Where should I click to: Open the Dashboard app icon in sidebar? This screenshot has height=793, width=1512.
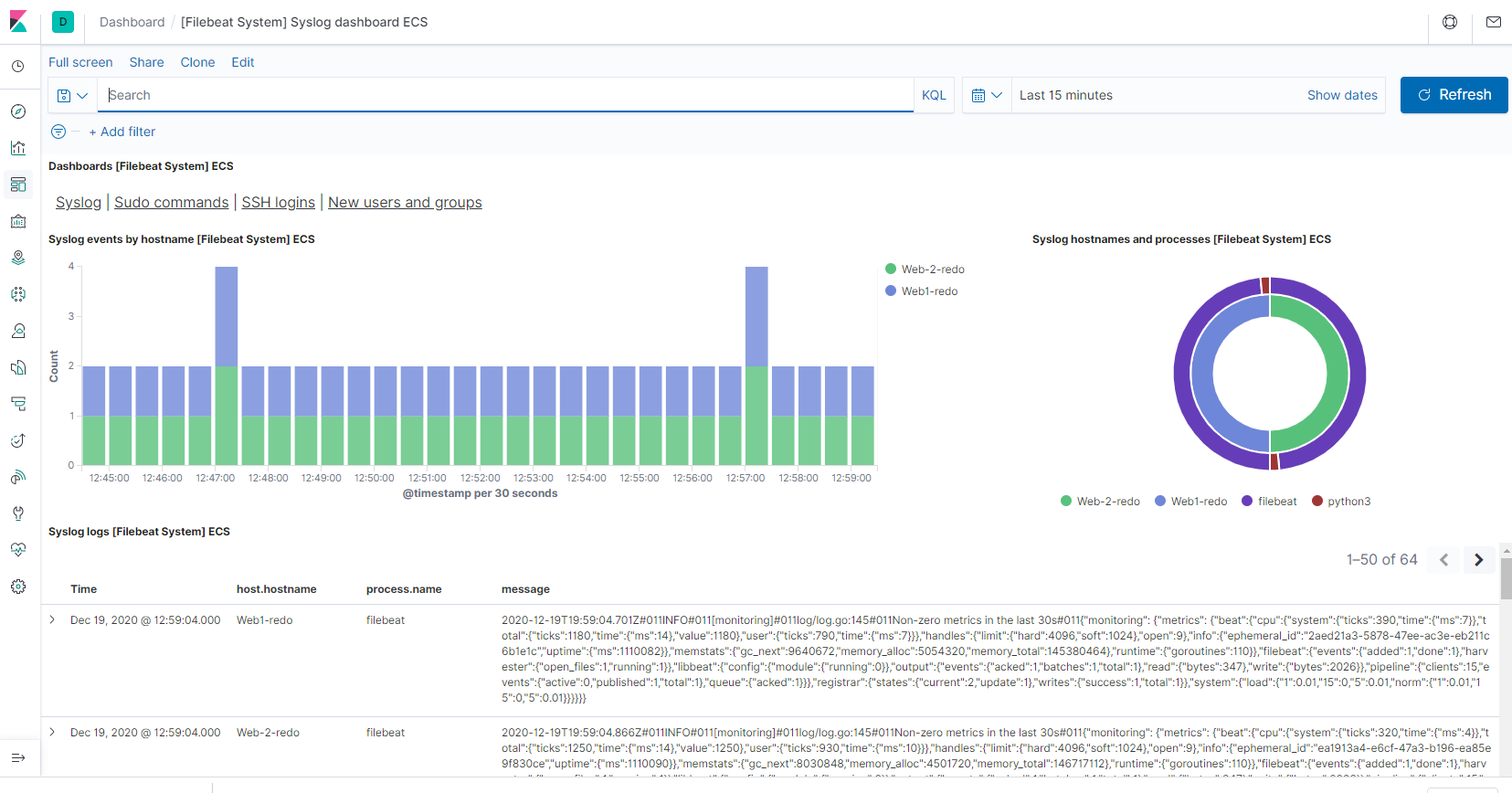click(18, 185)
